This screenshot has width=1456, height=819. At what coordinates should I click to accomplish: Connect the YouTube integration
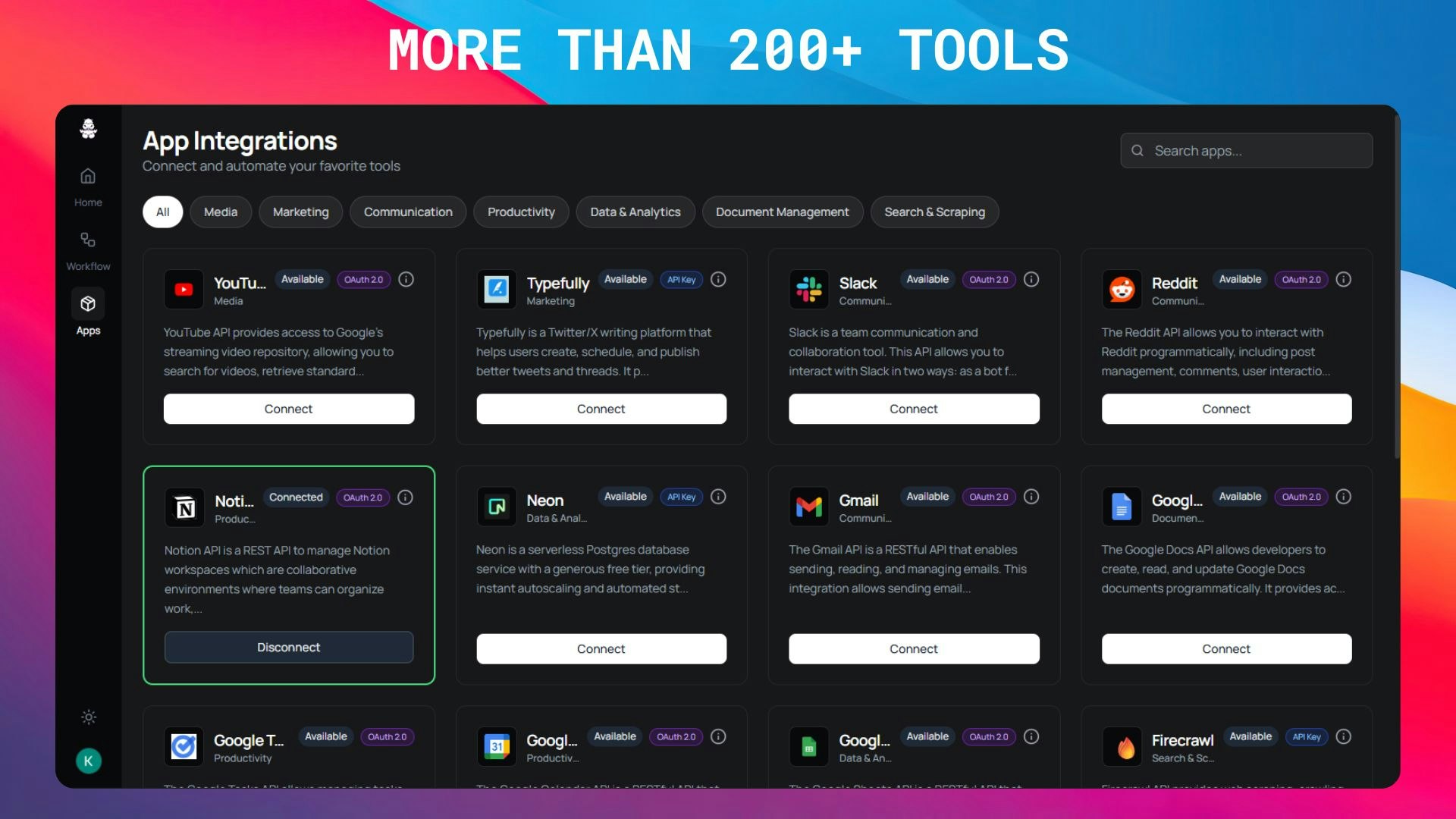(x=289, y=409)
